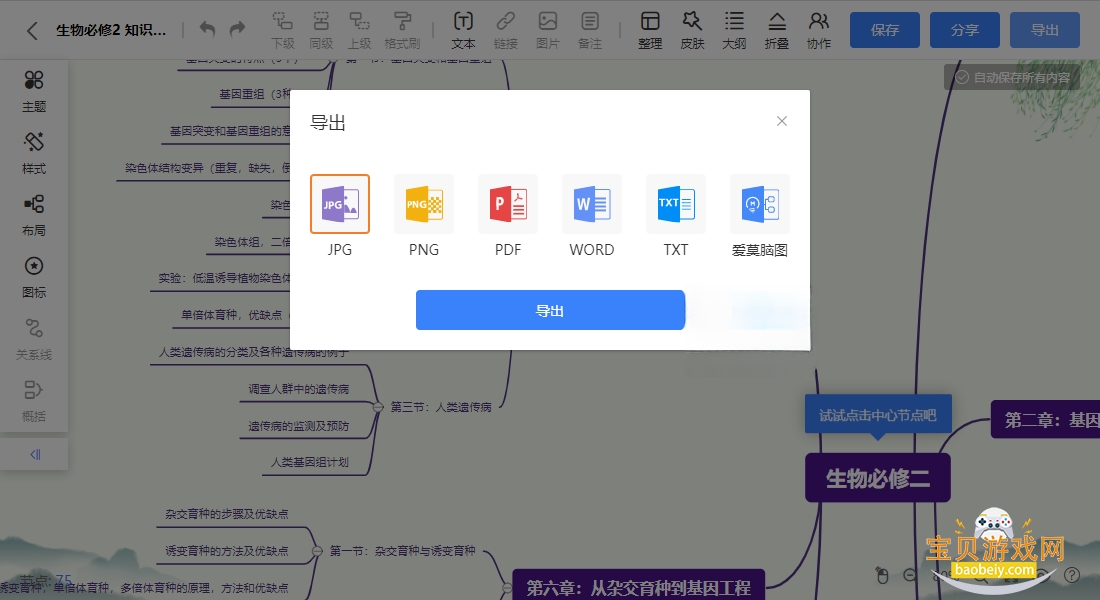Viewport: 1100px width, 600px height.
Task: Select the 关系线 relation line tool
Action: coord(34,339)
